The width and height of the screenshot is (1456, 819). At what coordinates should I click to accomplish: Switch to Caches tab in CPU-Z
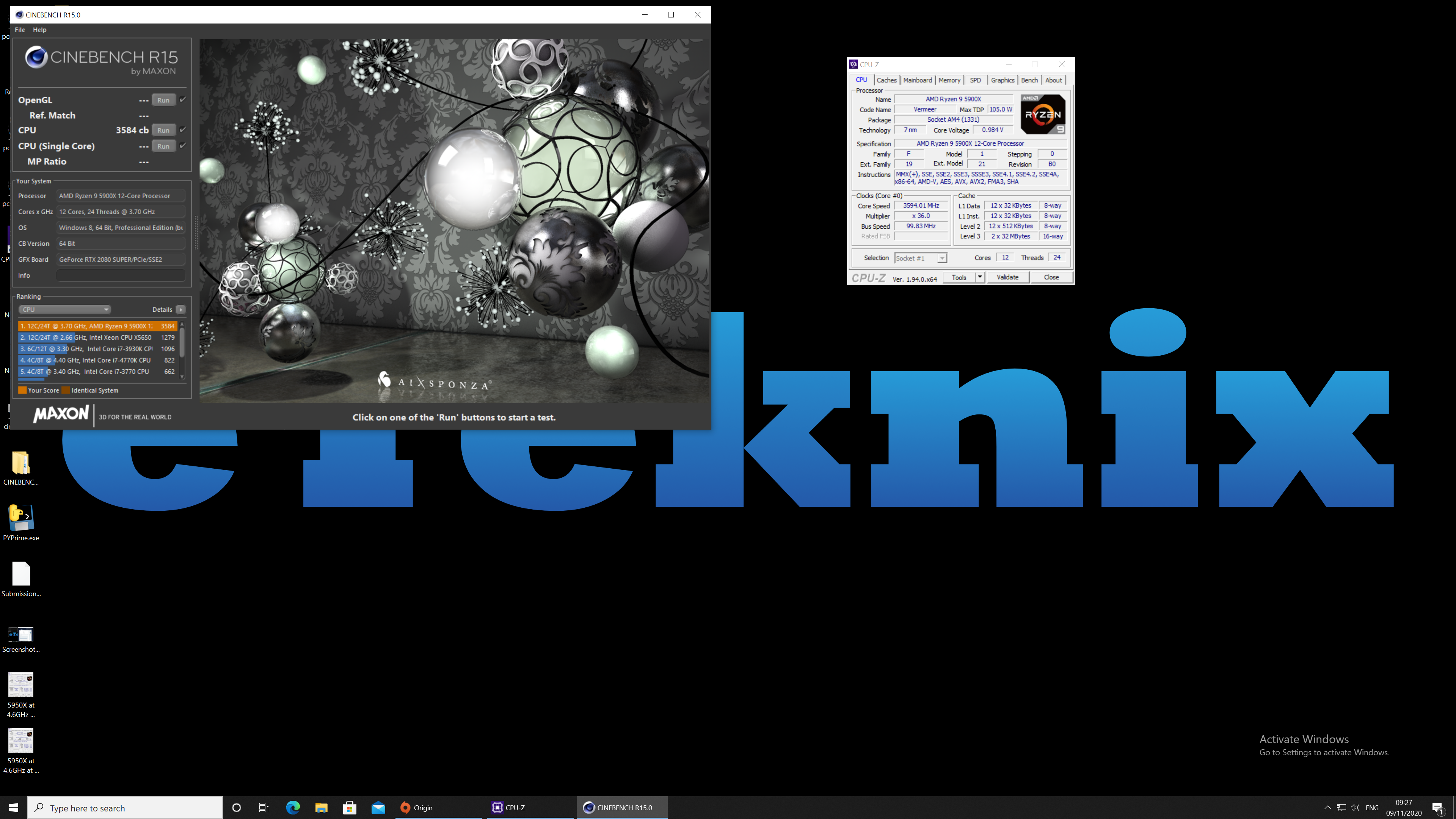886,80
